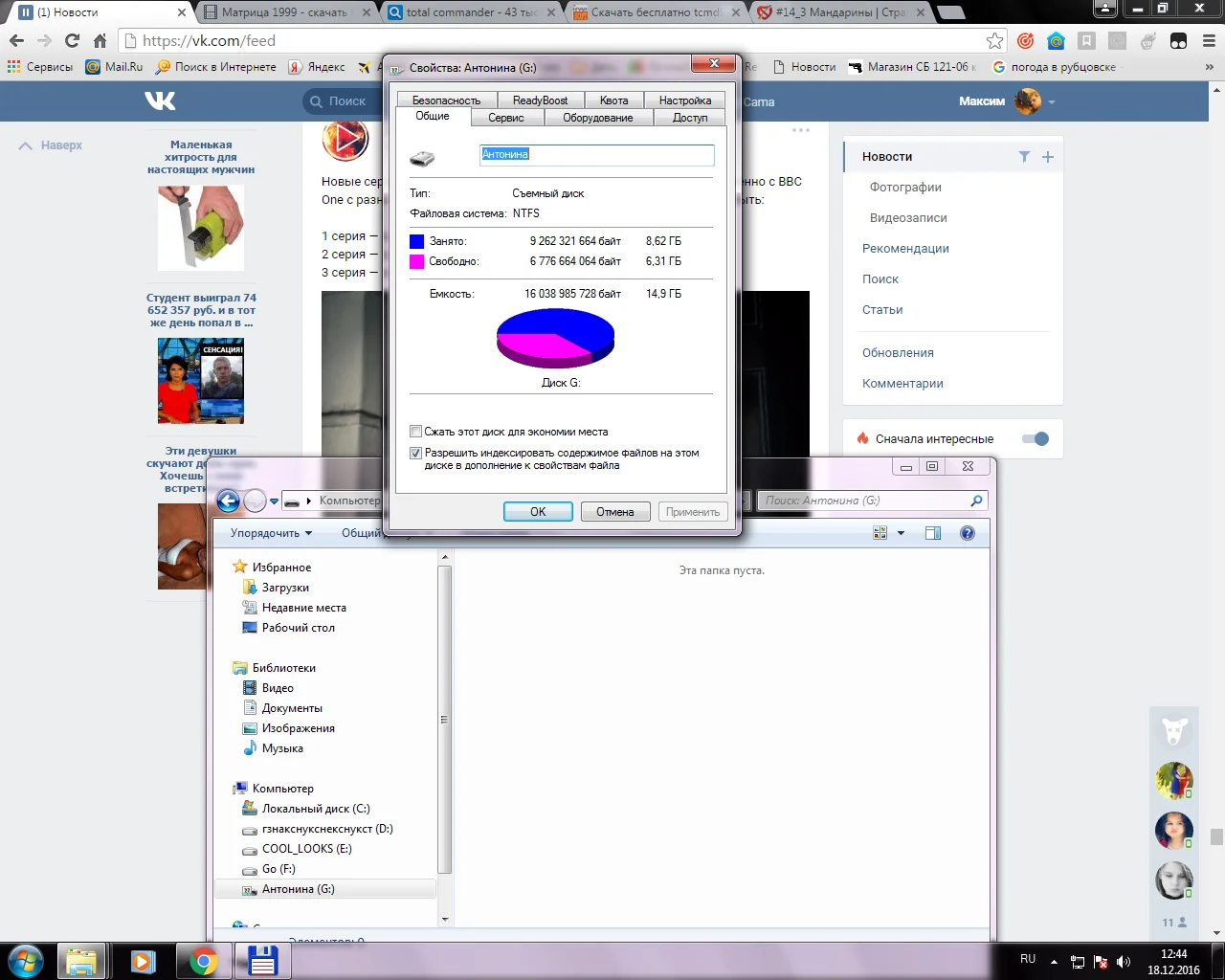Screen dimensions: 1225x980
Task: Select Документы library
Action: click(291, 708)
